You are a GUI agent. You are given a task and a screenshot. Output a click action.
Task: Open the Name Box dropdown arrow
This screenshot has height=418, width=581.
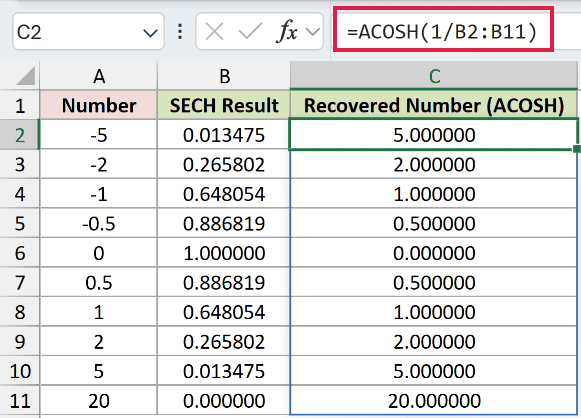pyautogui.click(x=150, y=33)
